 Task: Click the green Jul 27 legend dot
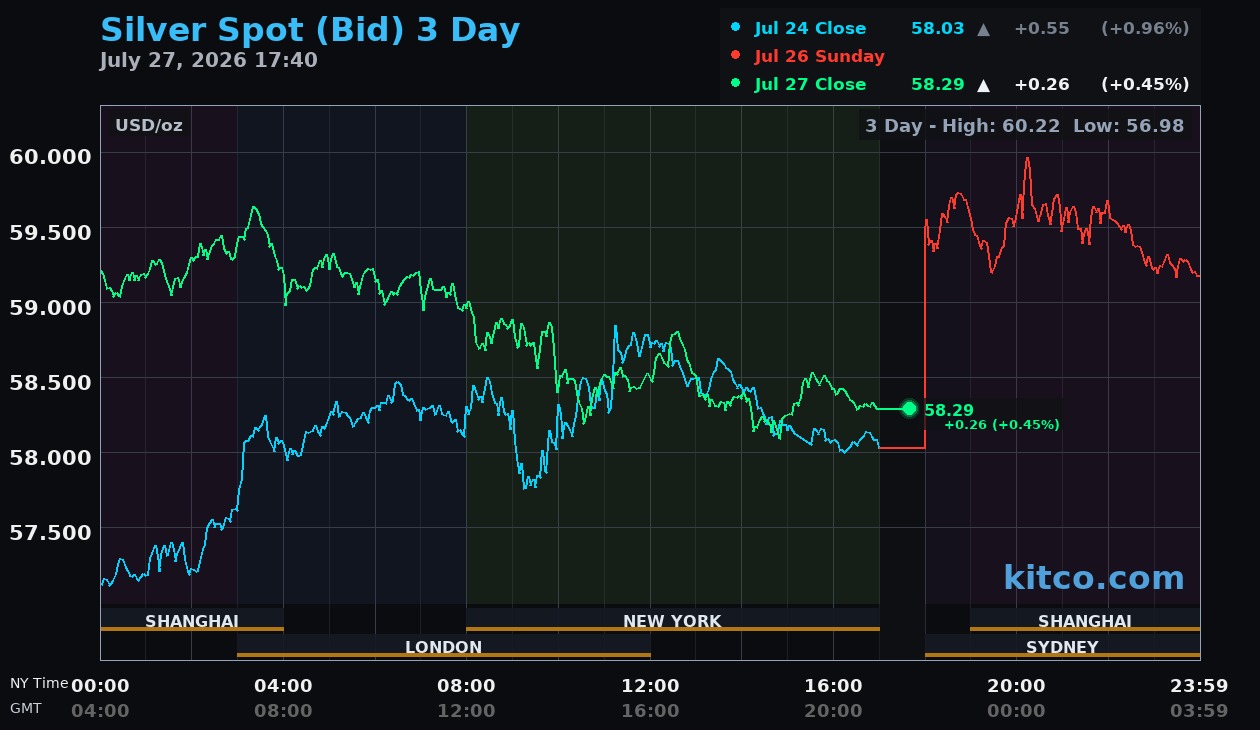[736, 83]
